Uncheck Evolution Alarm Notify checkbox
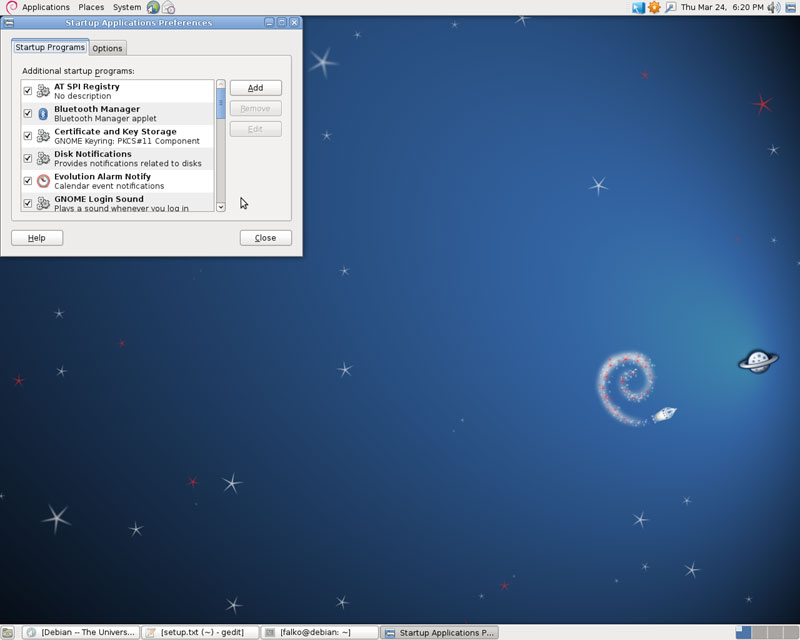Image resolution: width=800 pixels, height=640 pixels. [x=28, y=181]
